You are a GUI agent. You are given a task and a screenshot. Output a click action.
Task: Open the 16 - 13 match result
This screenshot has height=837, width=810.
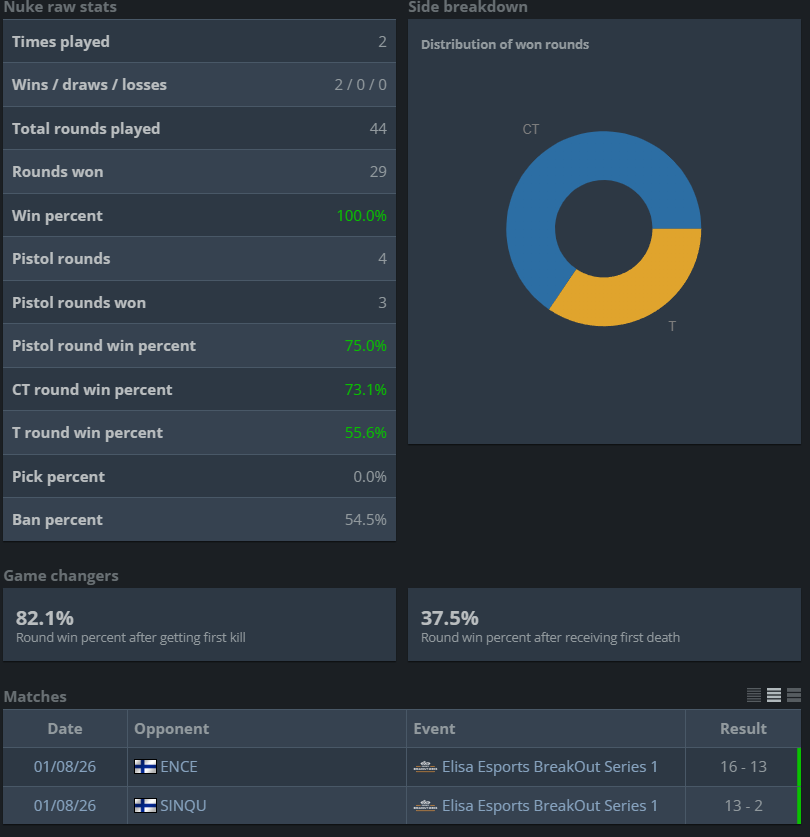click(x=743, y=767)
